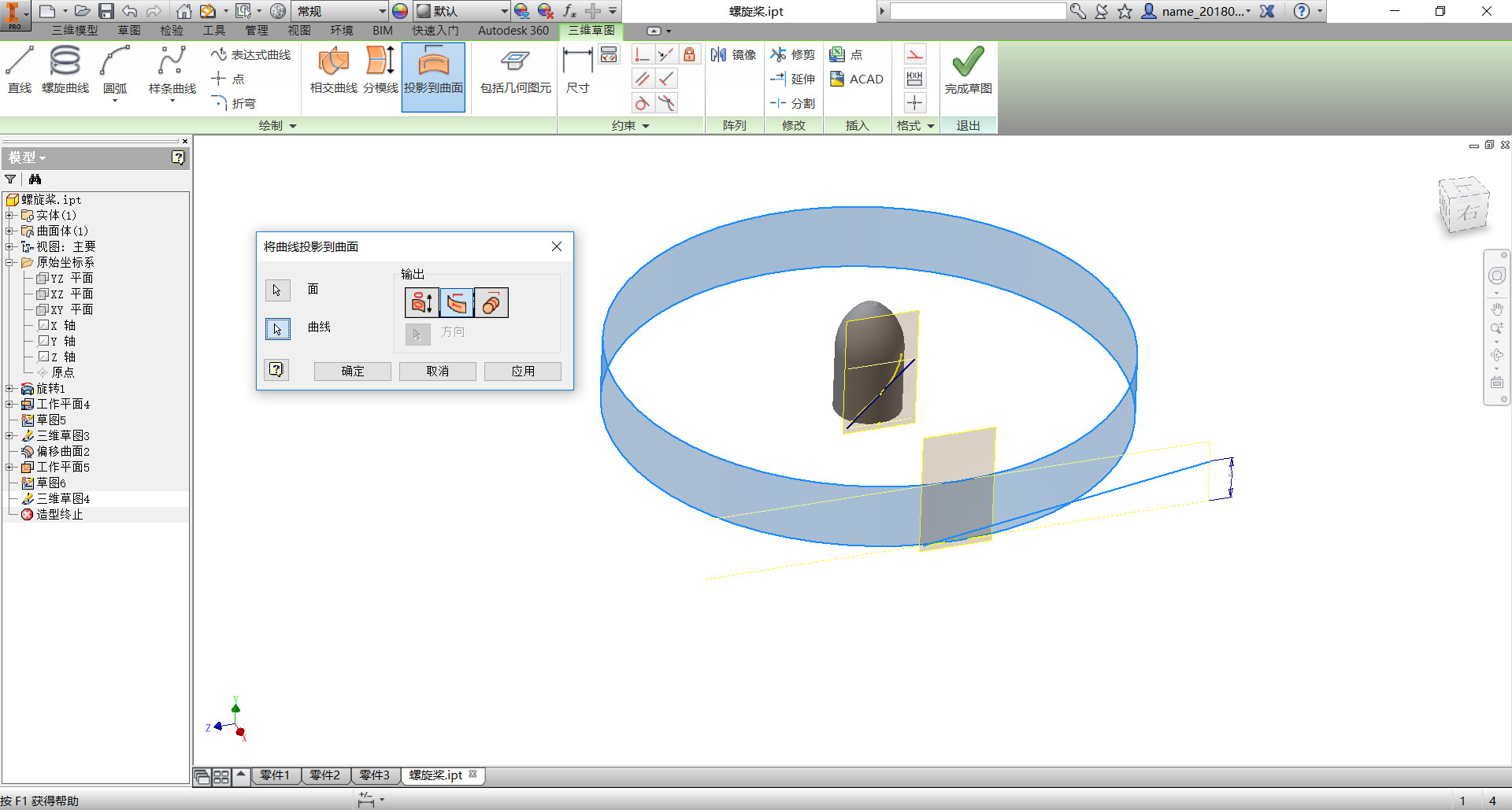Select project to closest point output

coord(457,303)
